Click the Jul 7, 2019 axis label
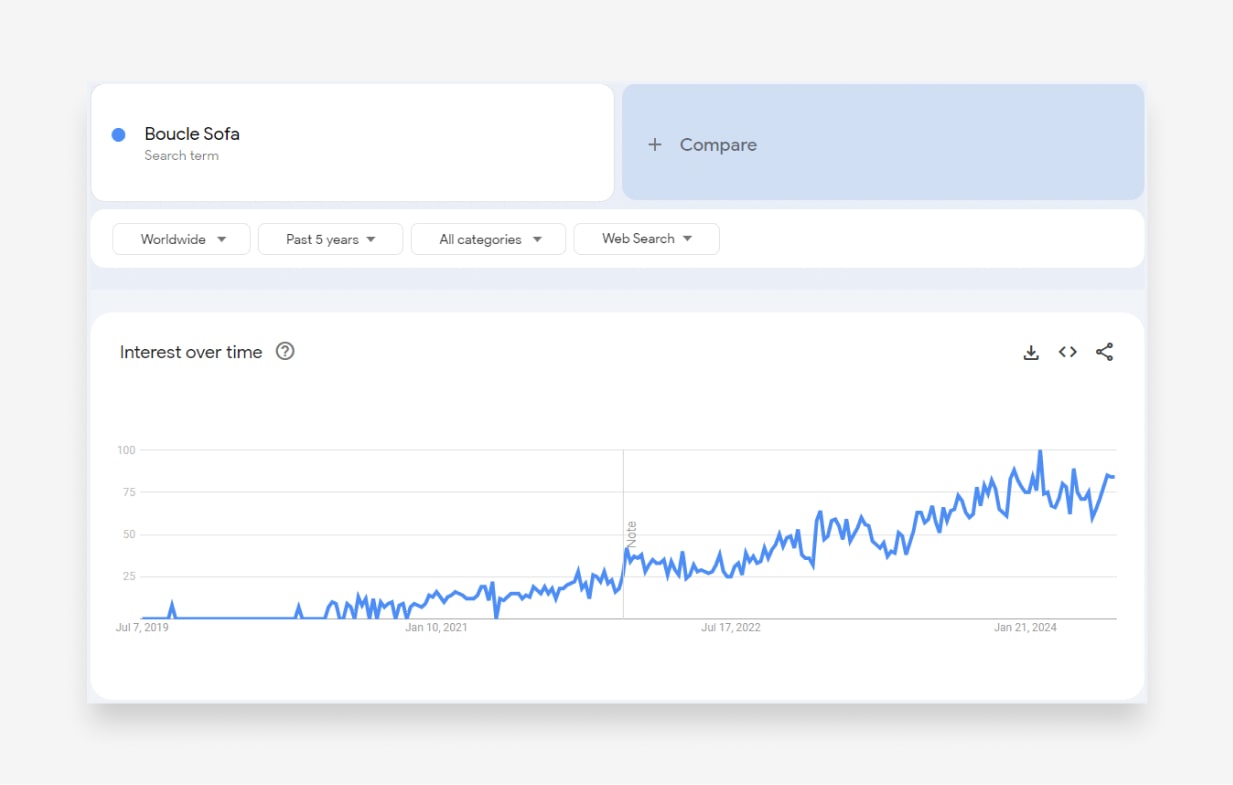The image size is (1233, 785). pos(142,628)
